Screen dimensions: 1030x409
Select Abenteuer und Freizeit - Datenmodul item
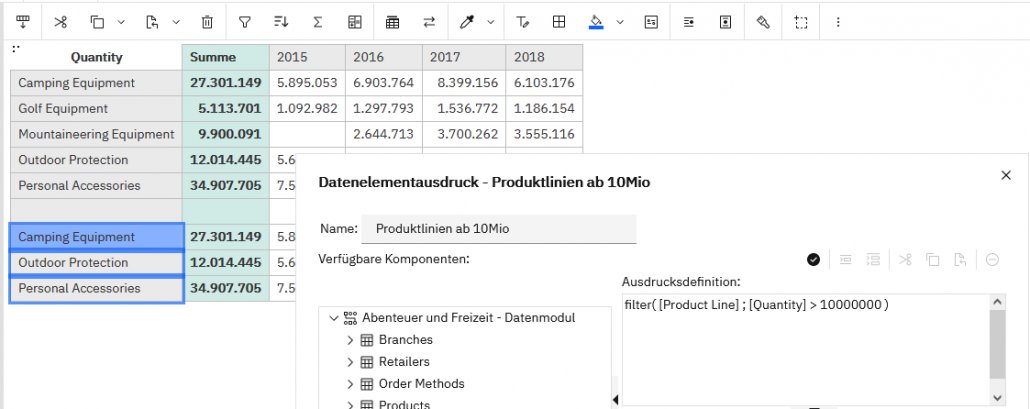pyautogui.click(x=468, y=318)
